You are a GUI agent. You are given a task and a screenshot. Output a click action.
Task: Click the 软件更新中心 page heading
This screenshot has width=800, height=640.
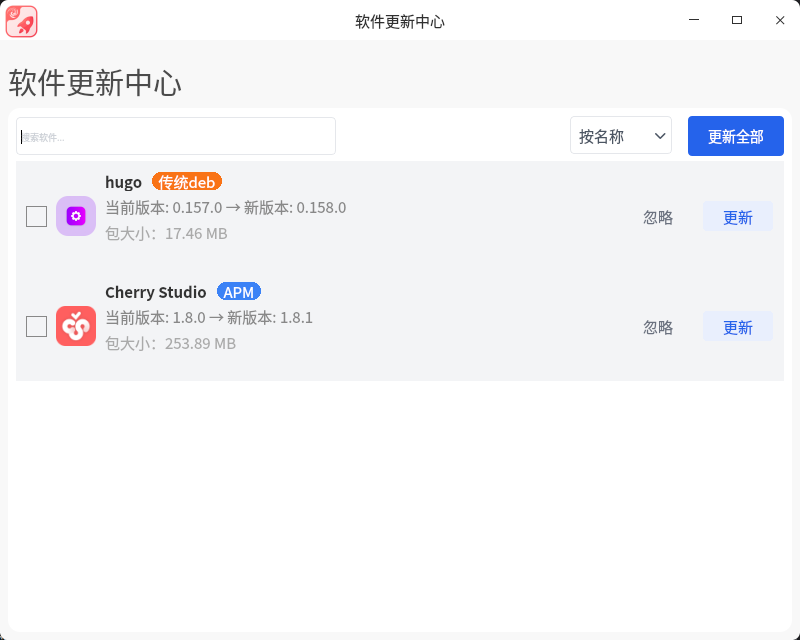(x=95, y=83)
